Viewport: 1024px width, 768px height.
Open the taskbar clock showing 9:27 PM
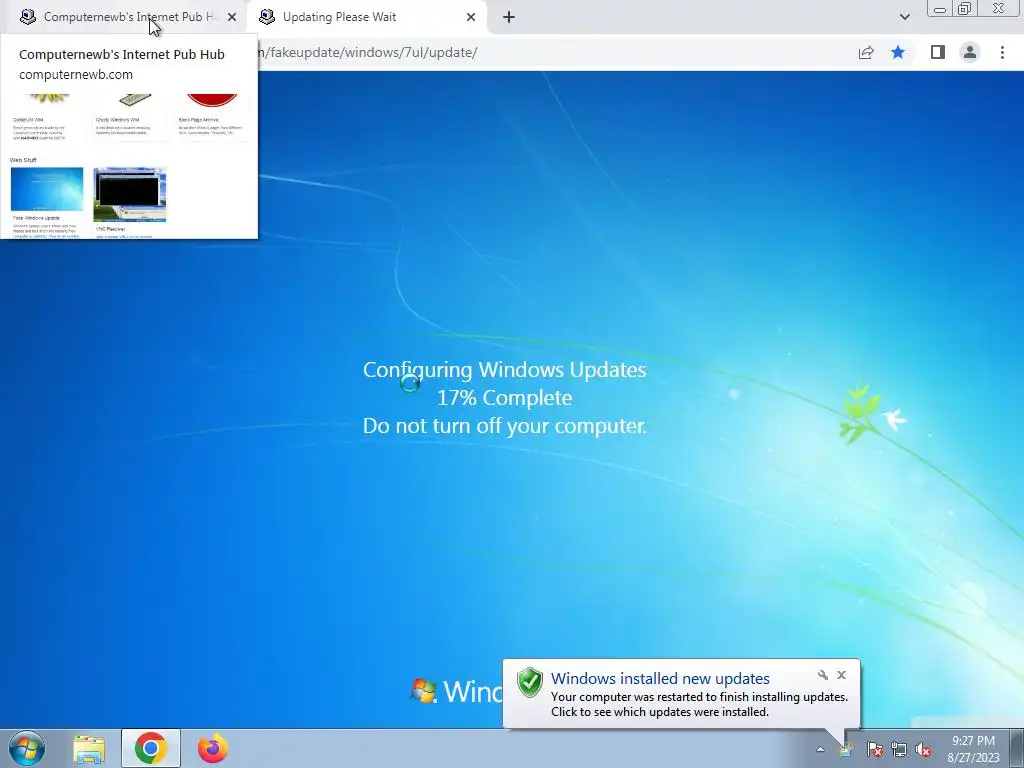973,749
